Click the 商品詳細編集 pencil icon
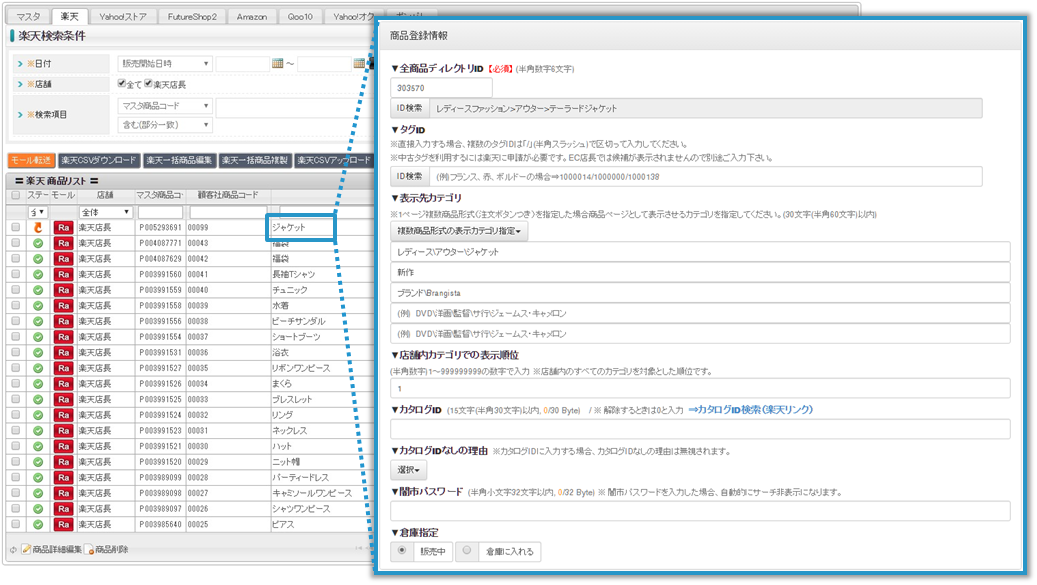This screenshot has height=585, width=1037. pyautogui.click(x=26, y=549)
